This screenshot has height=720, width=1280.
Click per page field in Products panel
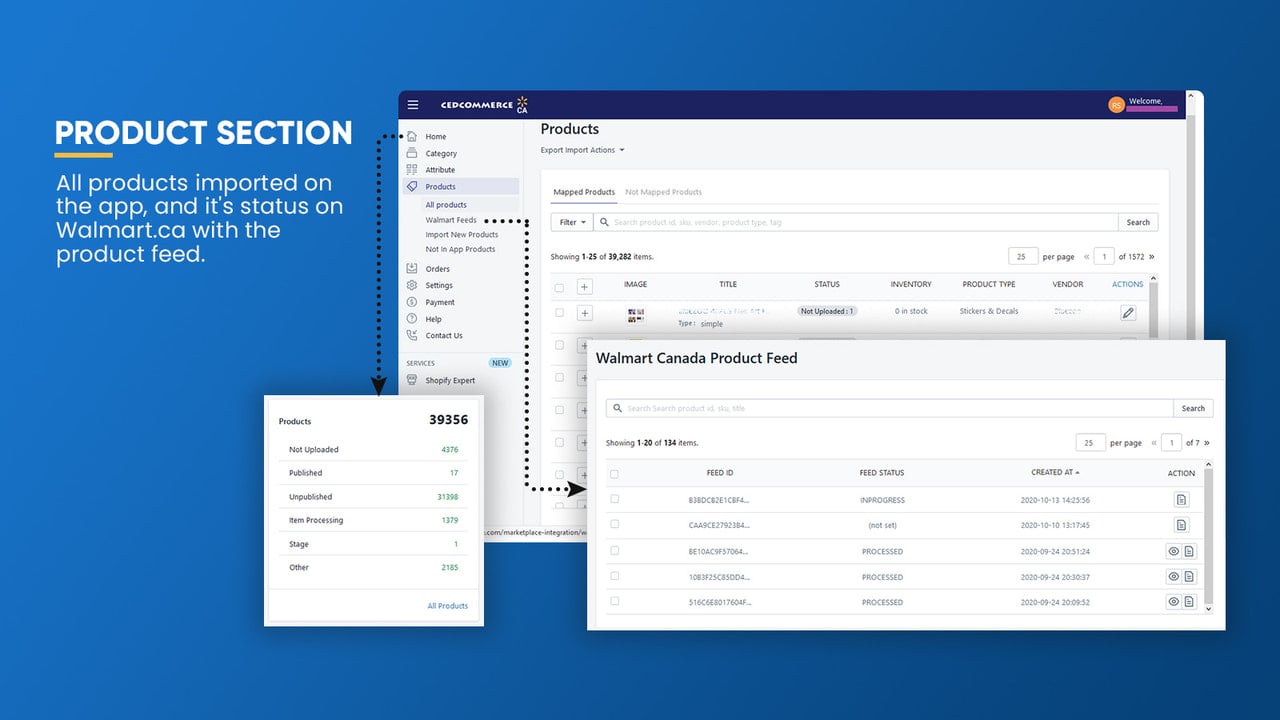1022,257
